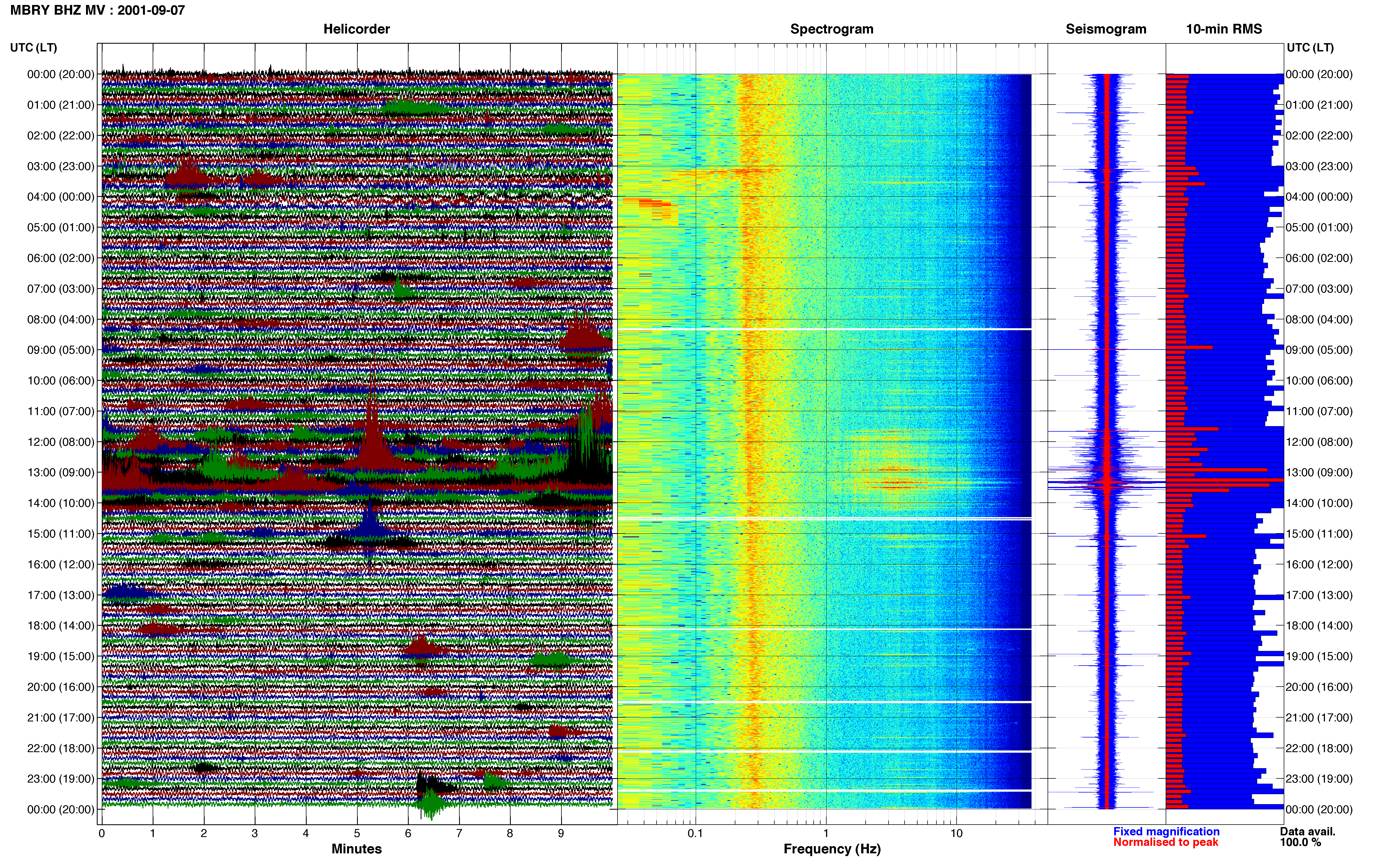Select left-axis time label '12:00 (08:00)'
The image size is (1388, 868).
tap(61, 442)
